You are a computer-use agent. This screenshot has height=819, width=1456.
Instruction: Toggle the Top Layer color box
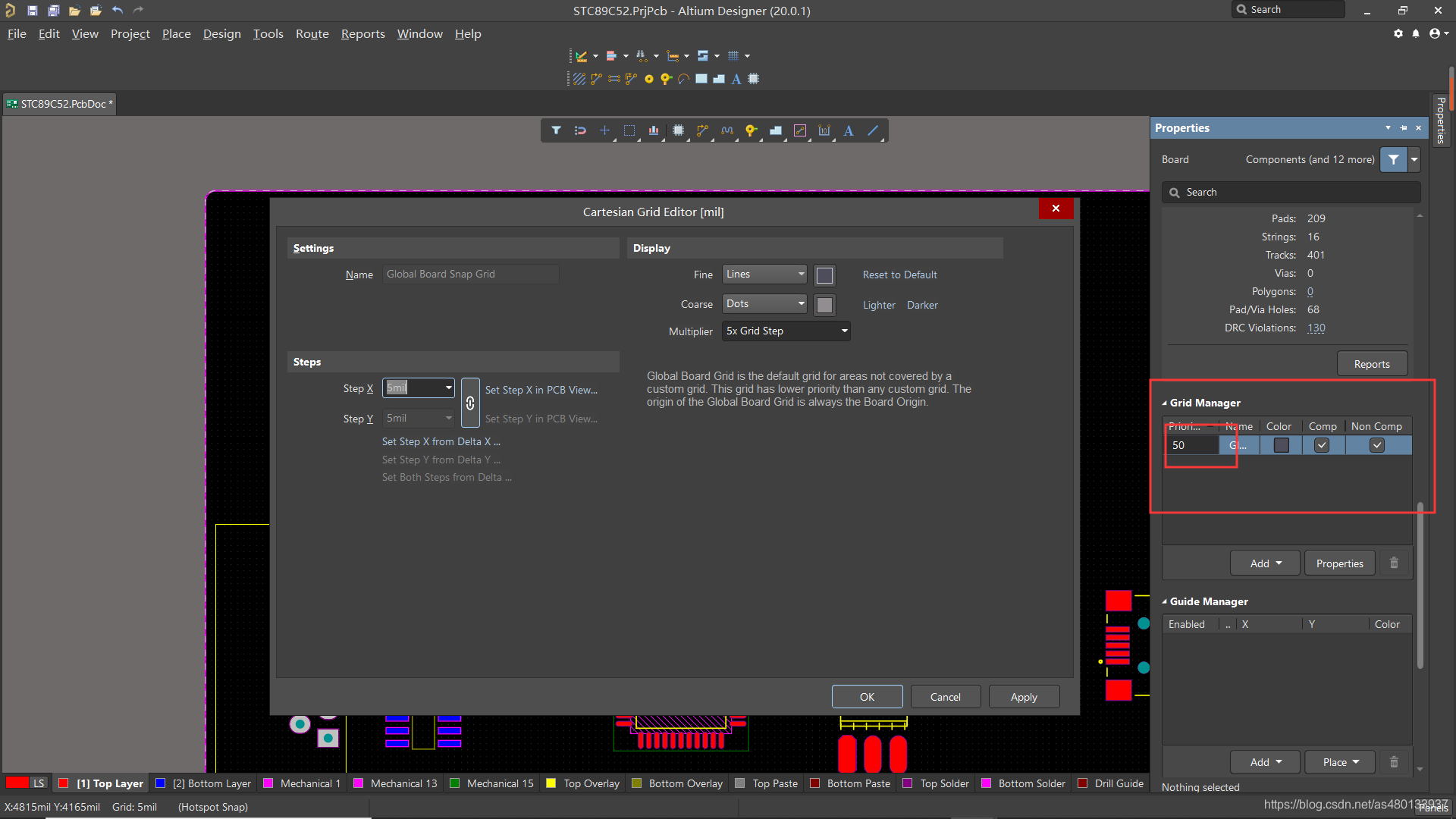click(64, 783)
